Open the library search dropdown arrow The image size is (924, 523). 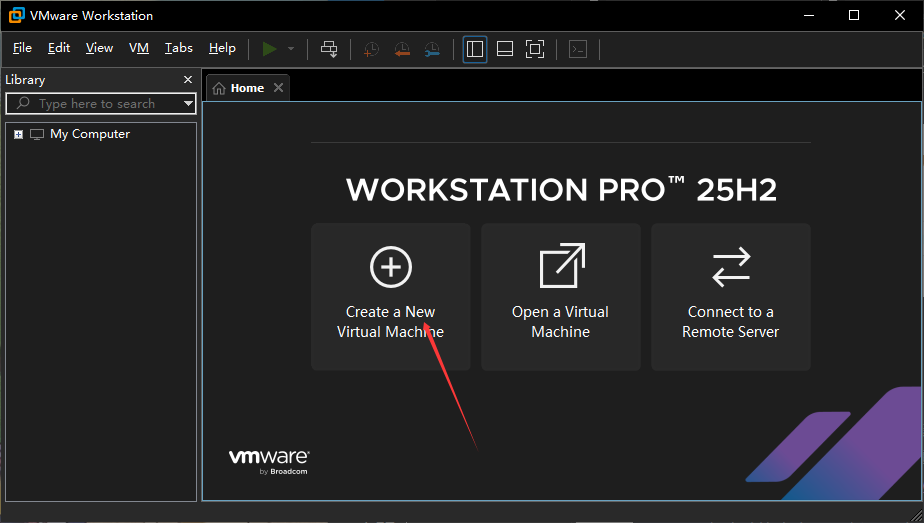[x=189, y=104]
